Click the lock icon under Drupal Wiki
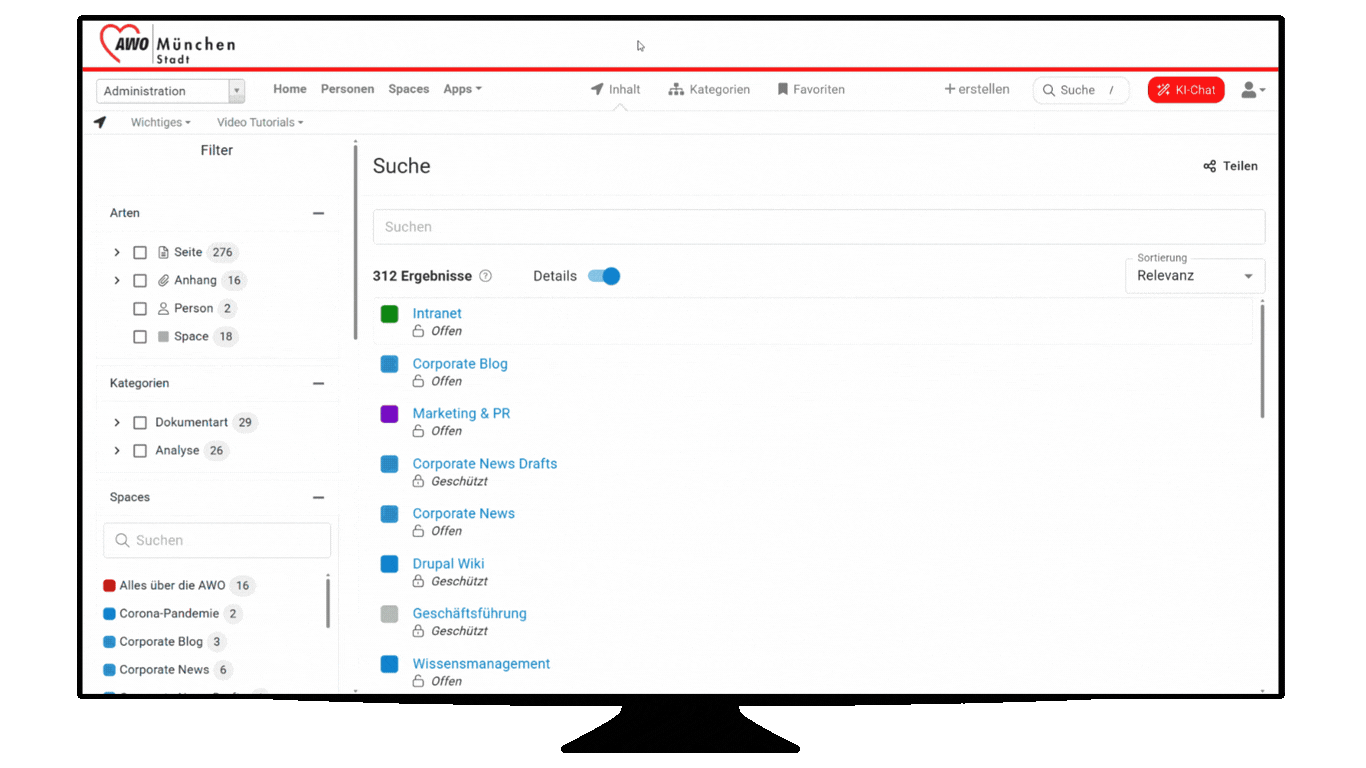Viewport: 1366px width, 768px height. click(x=419, y=581)
